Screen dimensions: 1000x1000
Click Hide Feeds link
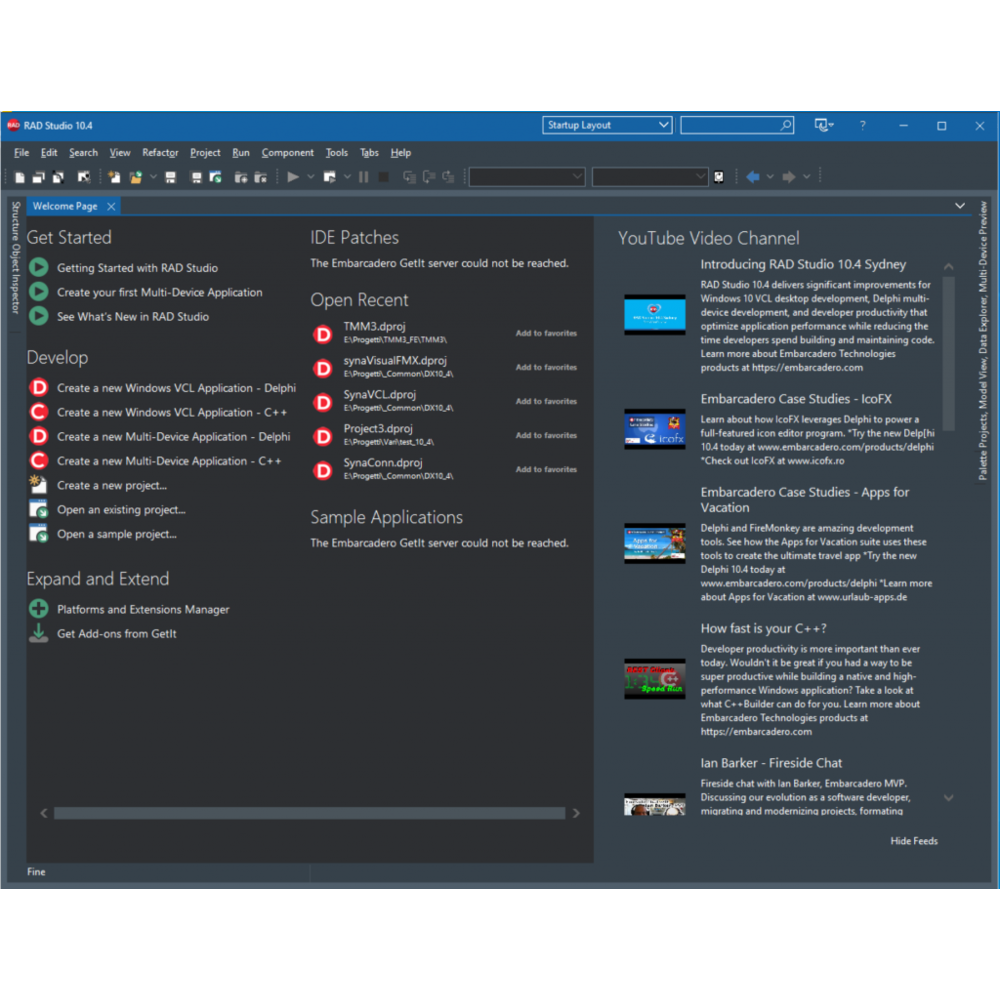(x=914, y=841)
